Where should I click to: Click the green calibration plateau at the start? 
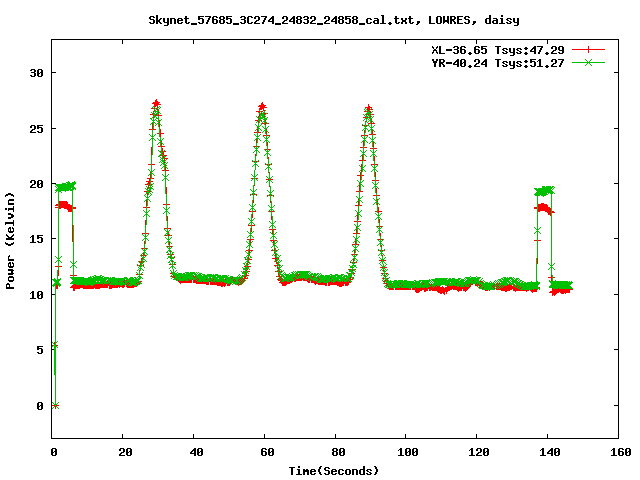[x=65, y=186]
